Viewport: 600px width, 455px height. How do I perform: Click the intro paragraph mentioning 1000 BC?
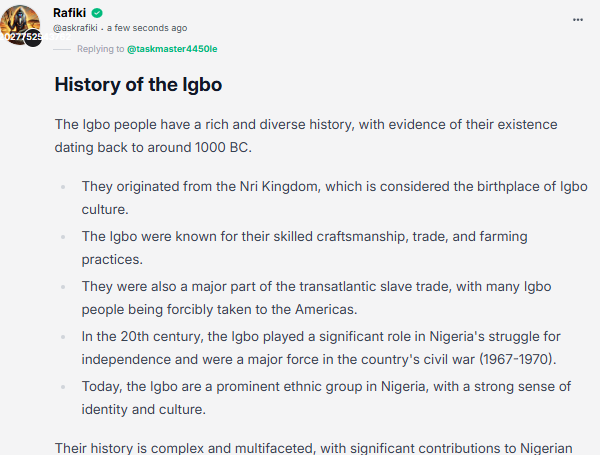(306, 136)
